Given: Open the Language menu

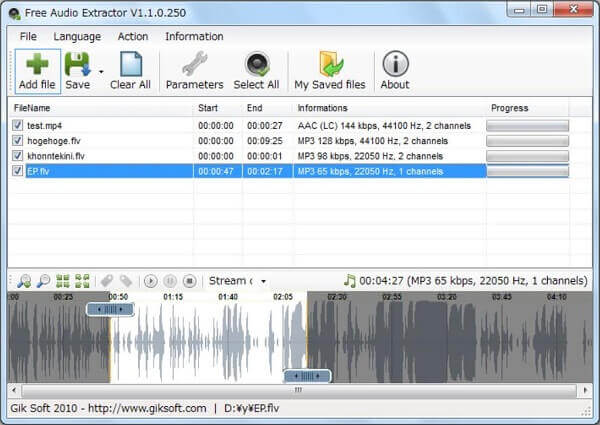Looking at the screenshot, I should point(77,36).
